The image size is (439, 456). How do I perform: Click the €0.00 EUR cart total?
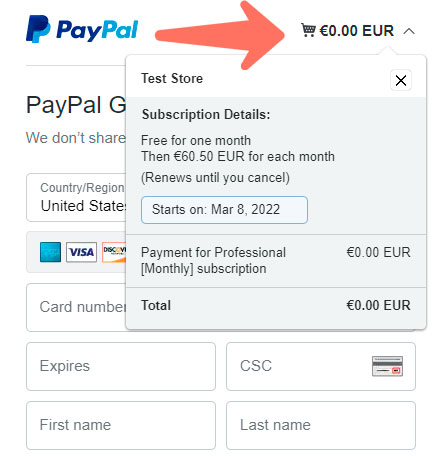(356, 31)
